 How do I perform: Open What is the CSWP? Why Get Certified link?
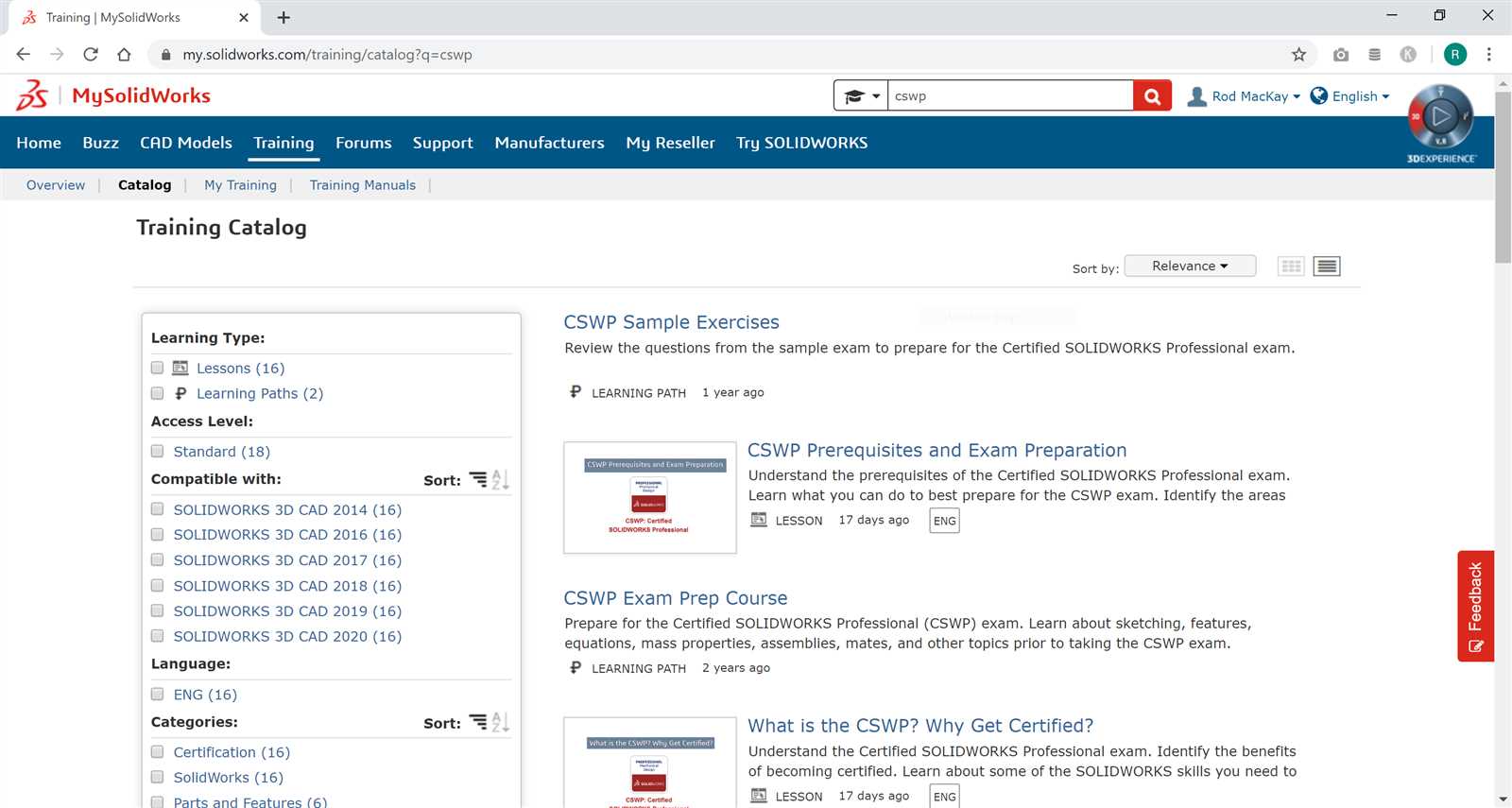[920, 726]
